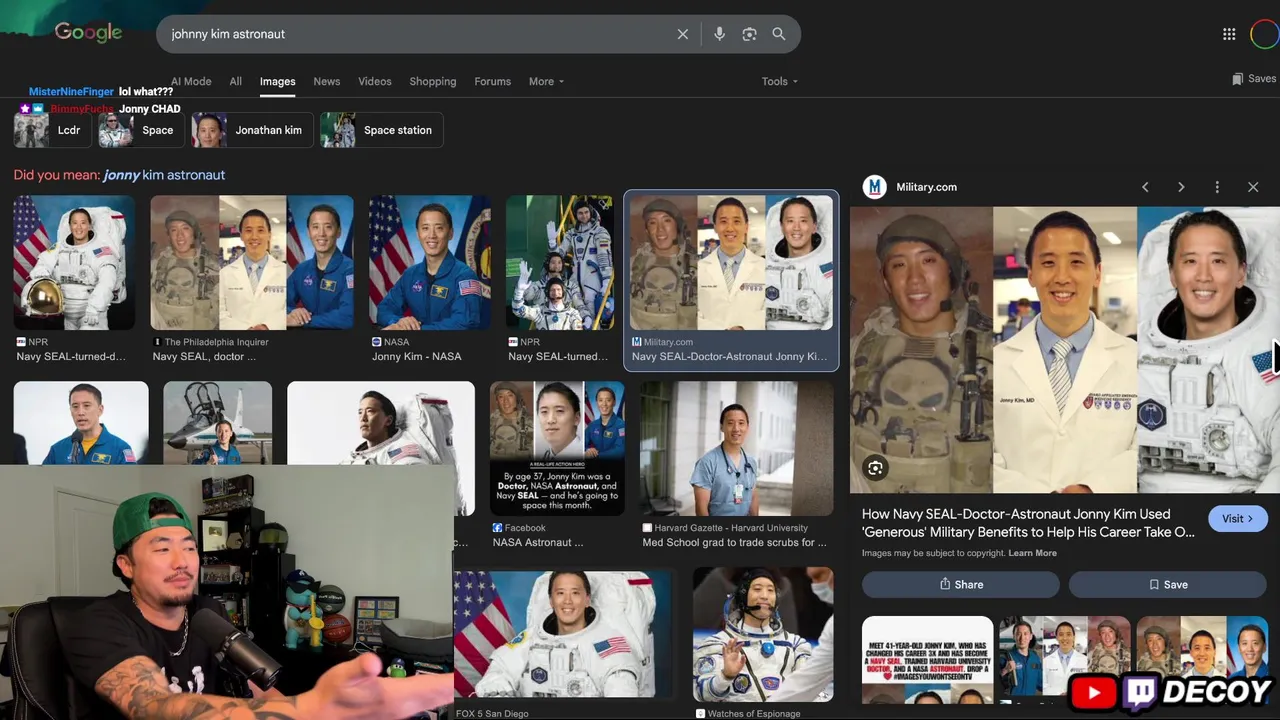
Task: Open the Military.com article title link
Action: coord(1029,523)
